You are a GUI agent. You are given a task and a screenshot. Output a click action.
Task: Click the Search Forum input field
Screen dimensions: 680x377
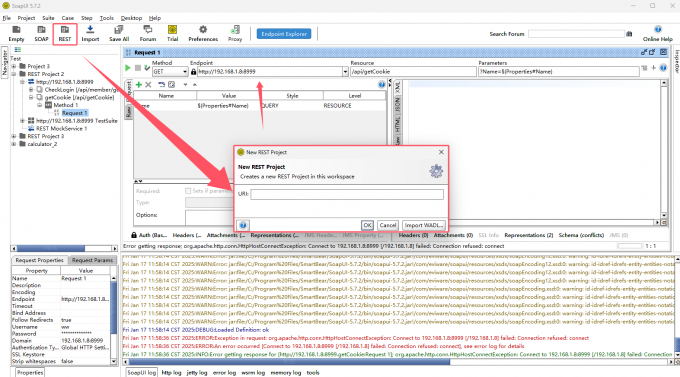(x=576, y=34)
